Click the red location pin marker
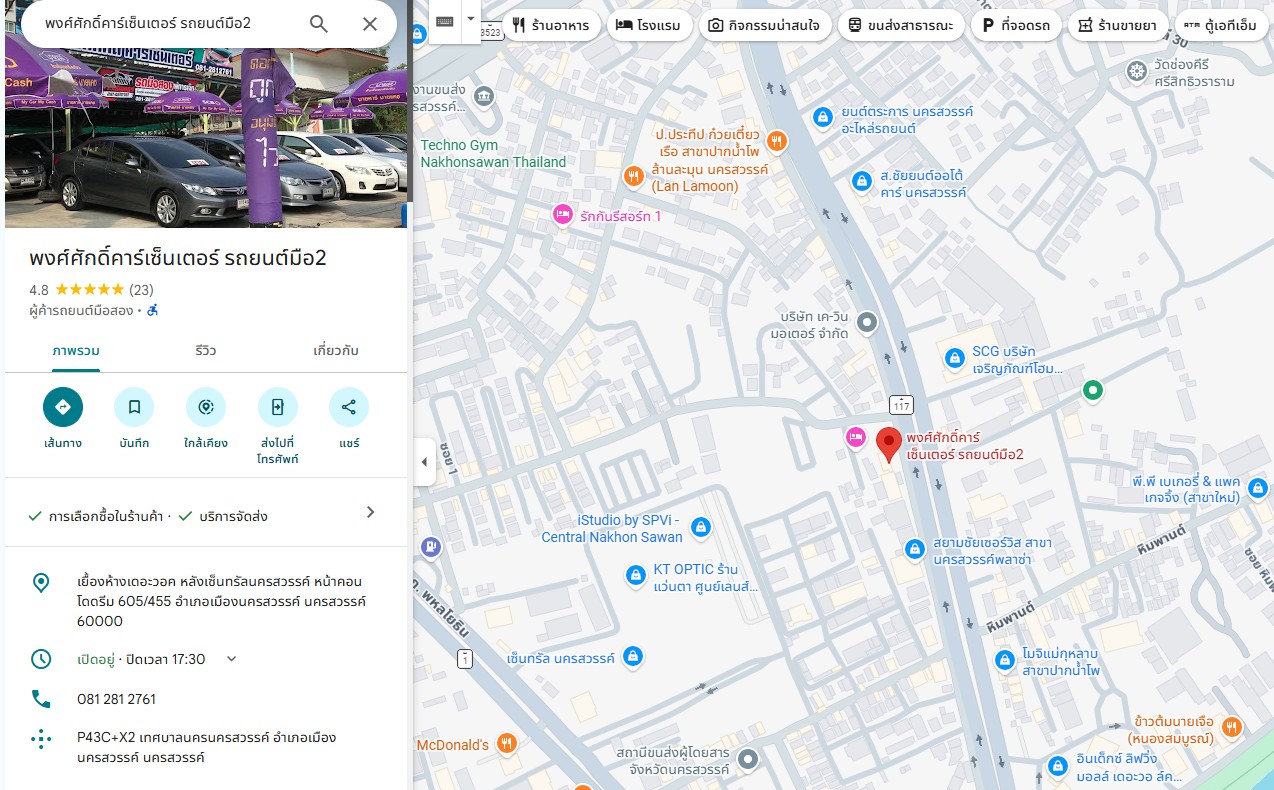The height and width of the screenshot is (790, 1274). pos(888,443)
